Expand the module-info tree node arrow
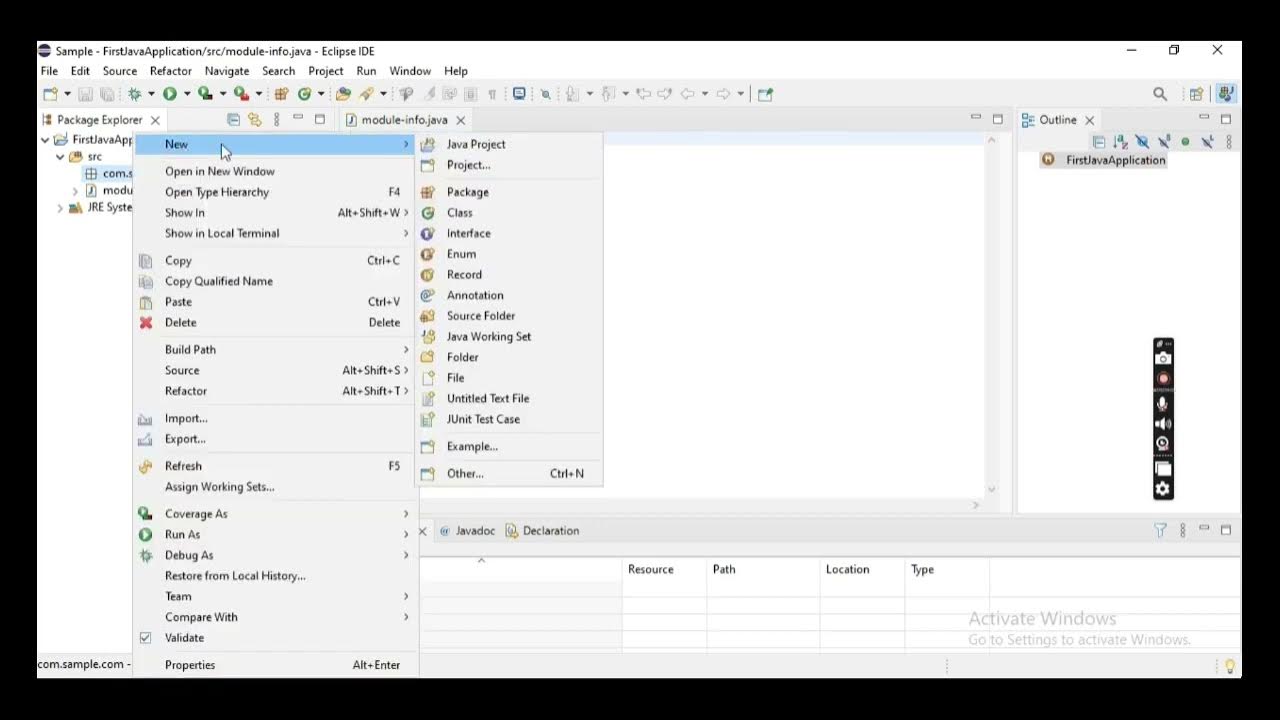This screenshot has height=720, width=1280. pos(75,191)
